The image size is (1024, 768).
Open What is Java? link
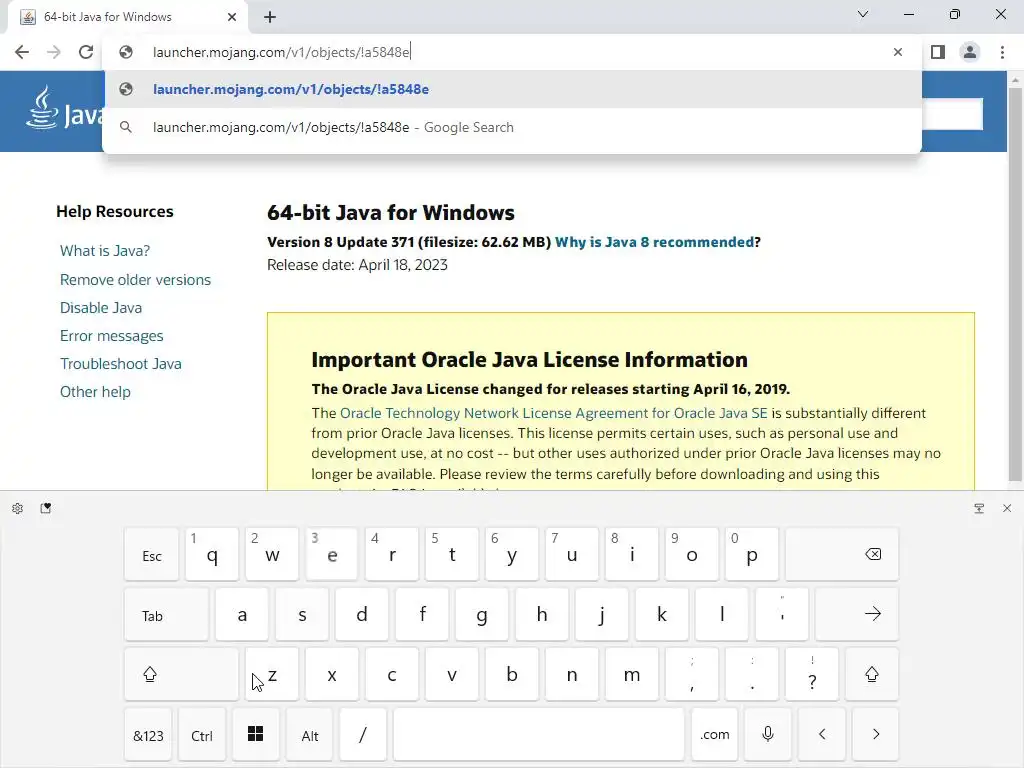point(104,251)
